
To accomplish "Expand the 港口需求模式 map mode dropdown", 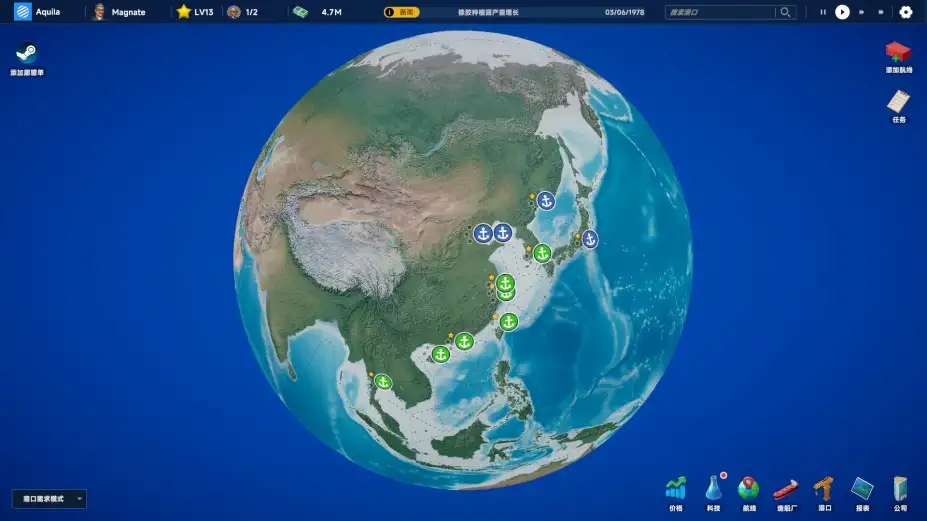I will tap(49, 499).
